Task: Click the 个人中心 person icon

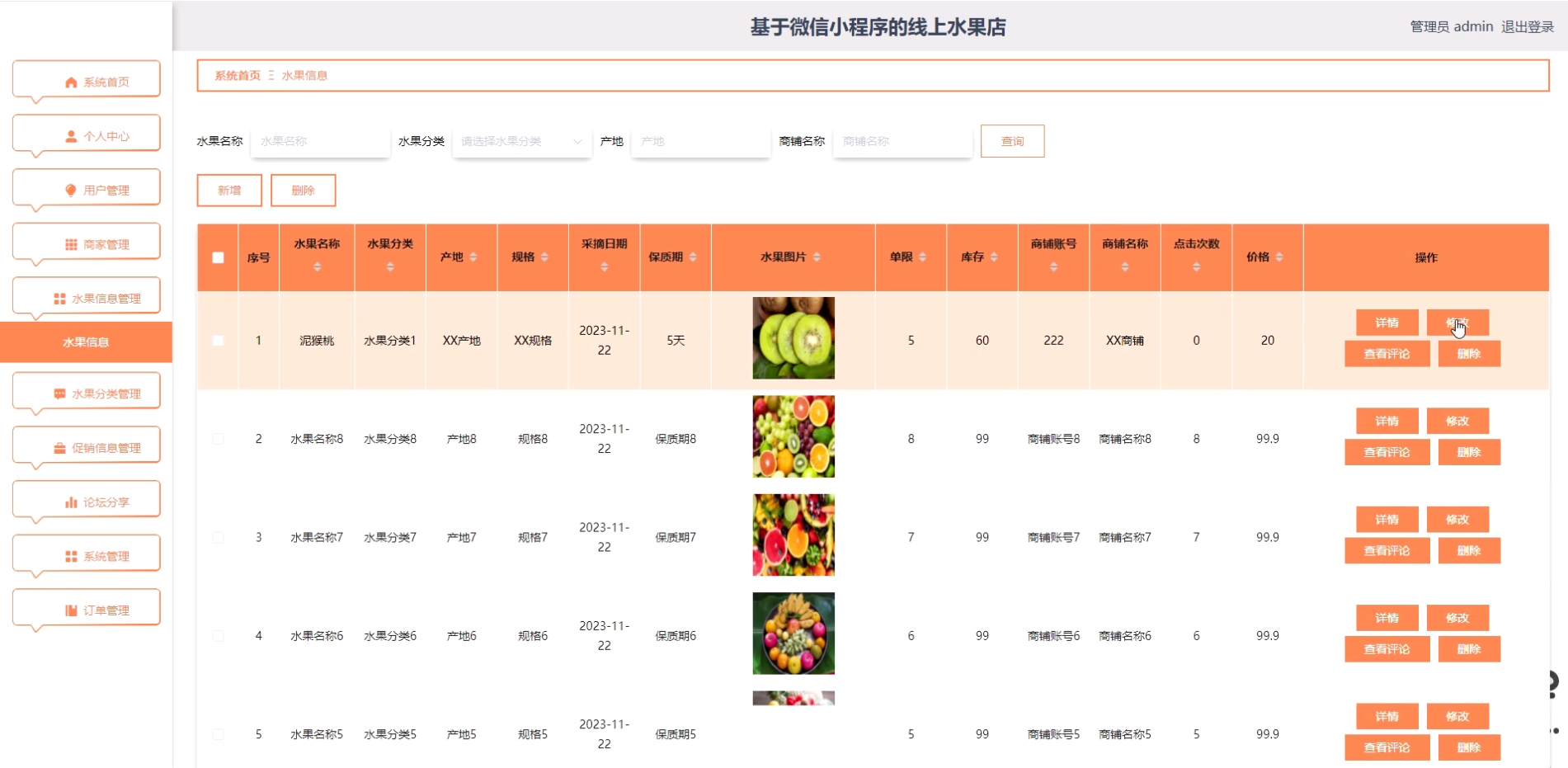Action: [71, 136]
